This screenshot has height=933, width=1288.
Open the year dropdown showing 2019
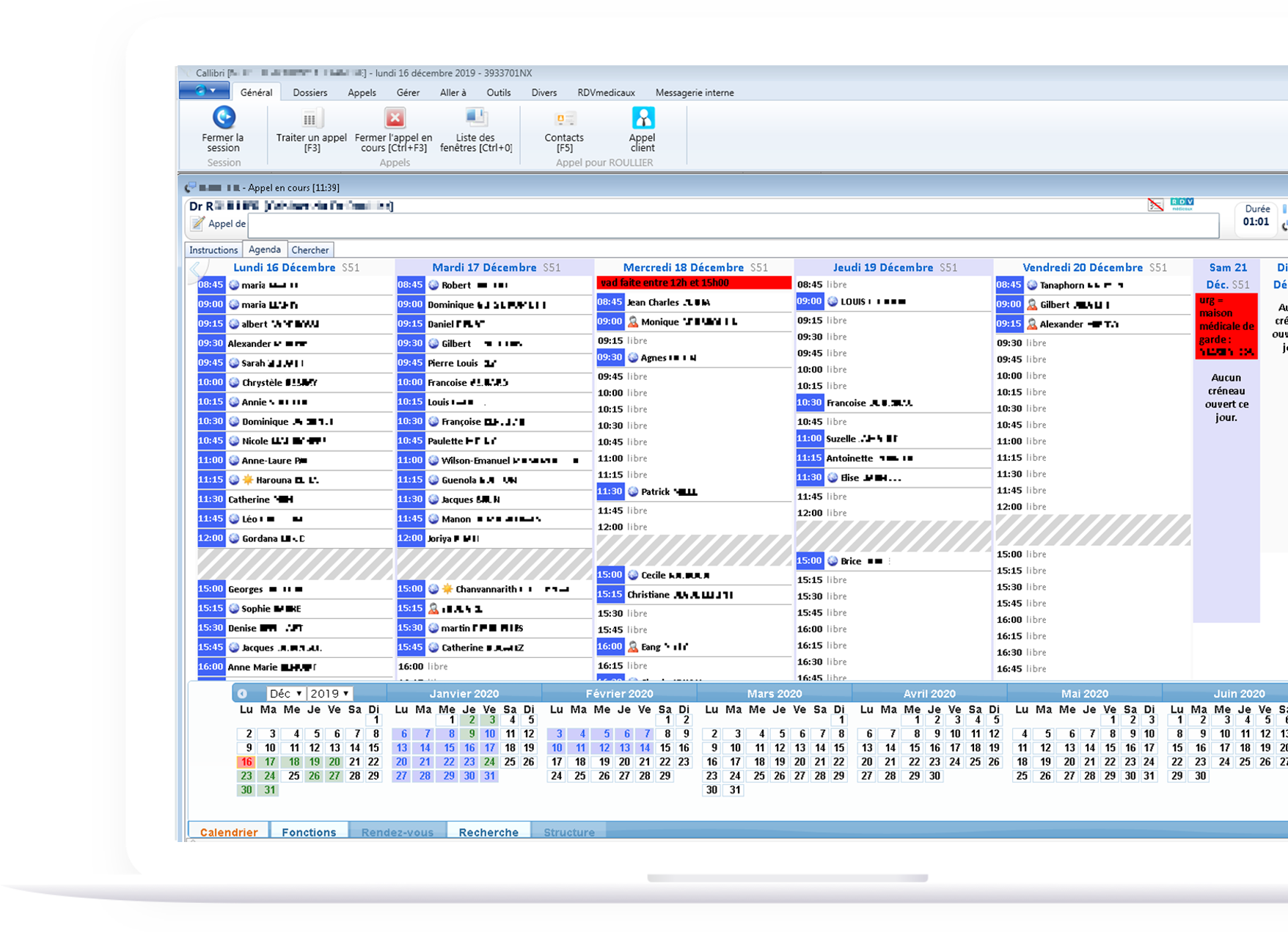(329, 693)
